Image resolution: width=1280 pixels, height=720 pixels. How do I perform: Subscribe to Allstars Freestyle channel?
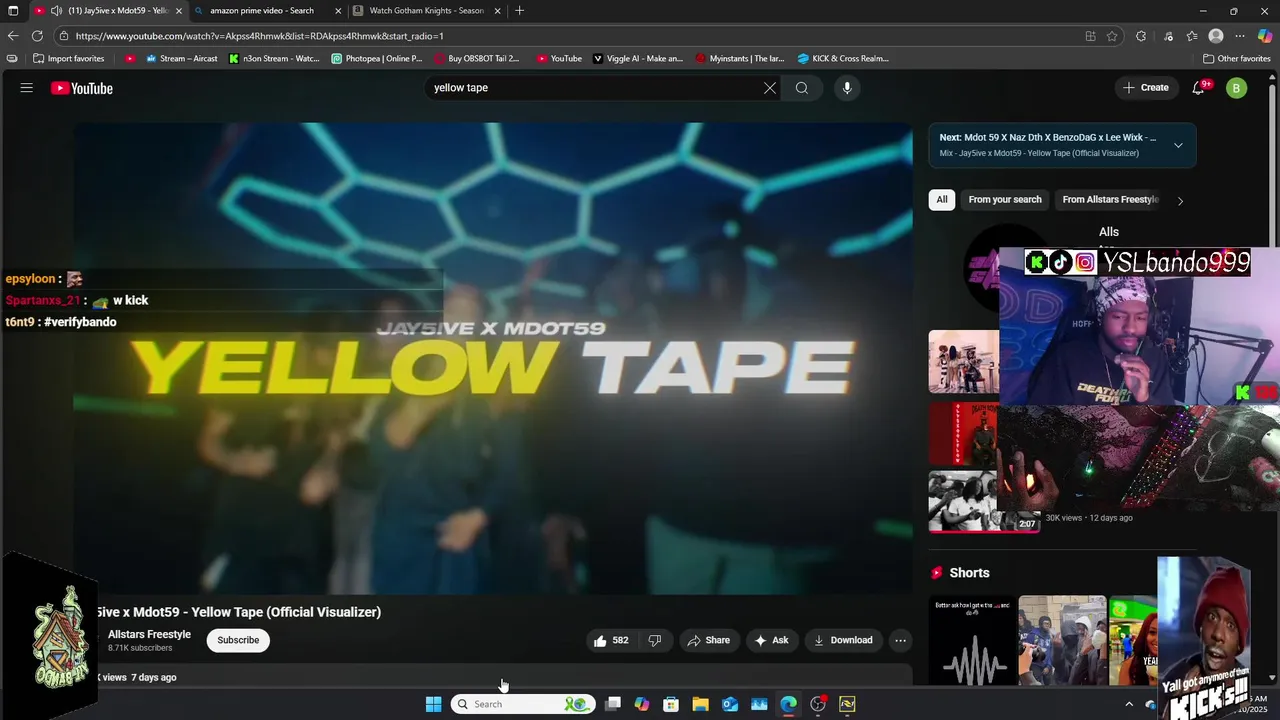(238, 640)
